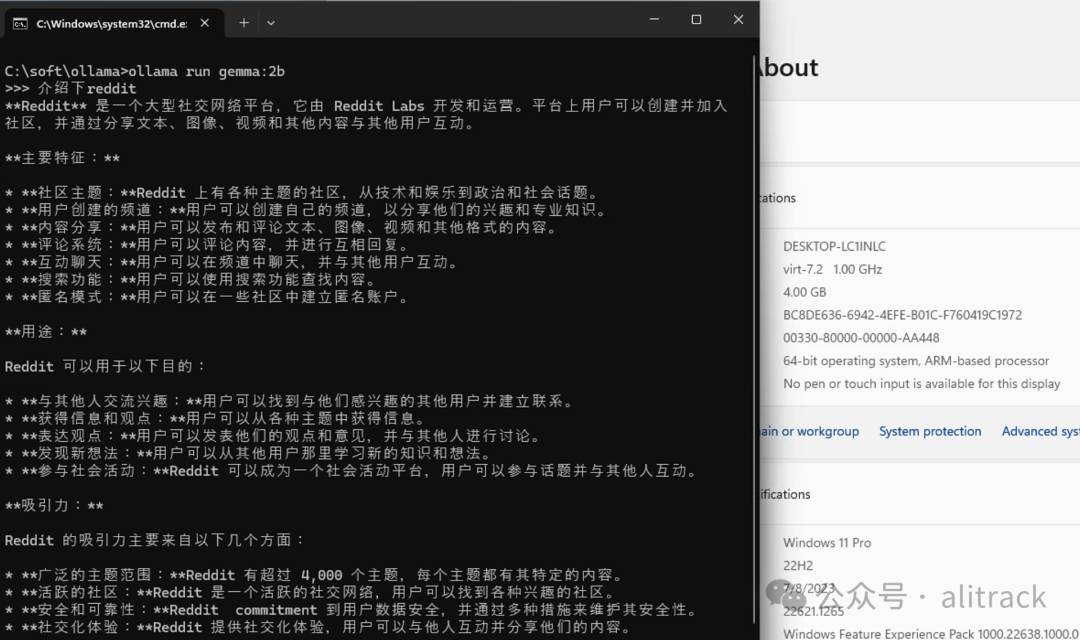
Task: Click the version 22H2 text
Action: click(x=798, y=566)
